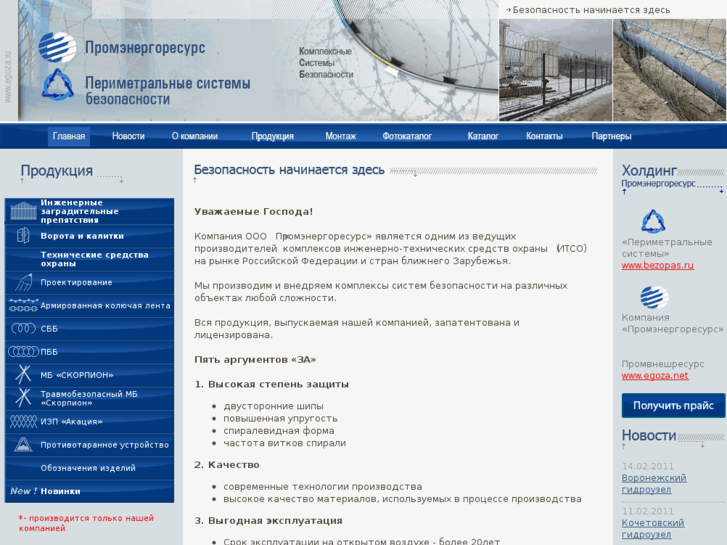Click the 2. Качество heading
Screen dimensions: 727x545
coord(227,465)
